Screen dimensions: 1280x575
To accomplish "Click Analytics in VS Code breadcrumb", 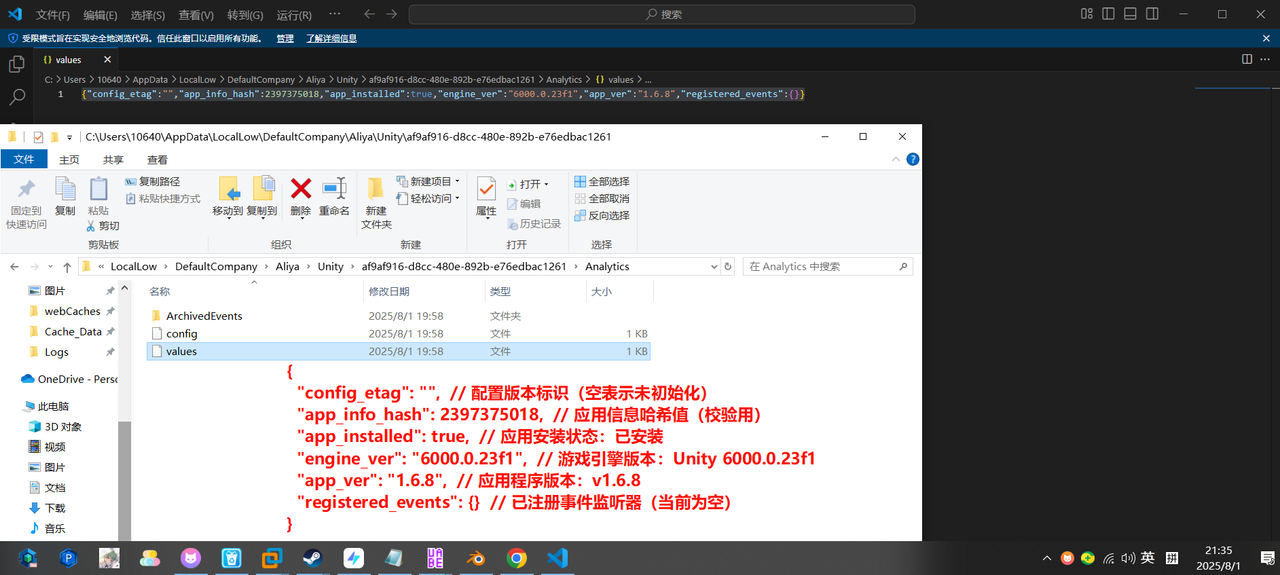I will click(564, 79).
